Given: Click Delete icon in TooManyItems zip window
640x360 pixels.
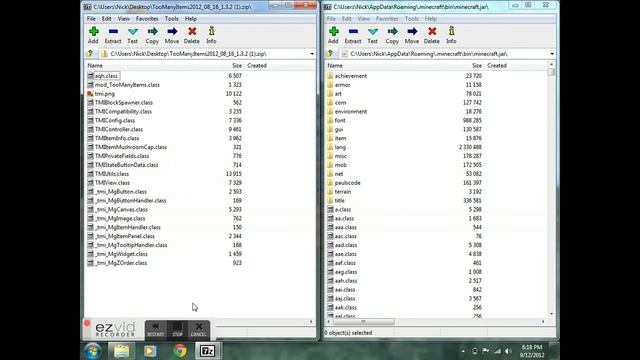Looking at the screenshot, I should coord(192,31).
